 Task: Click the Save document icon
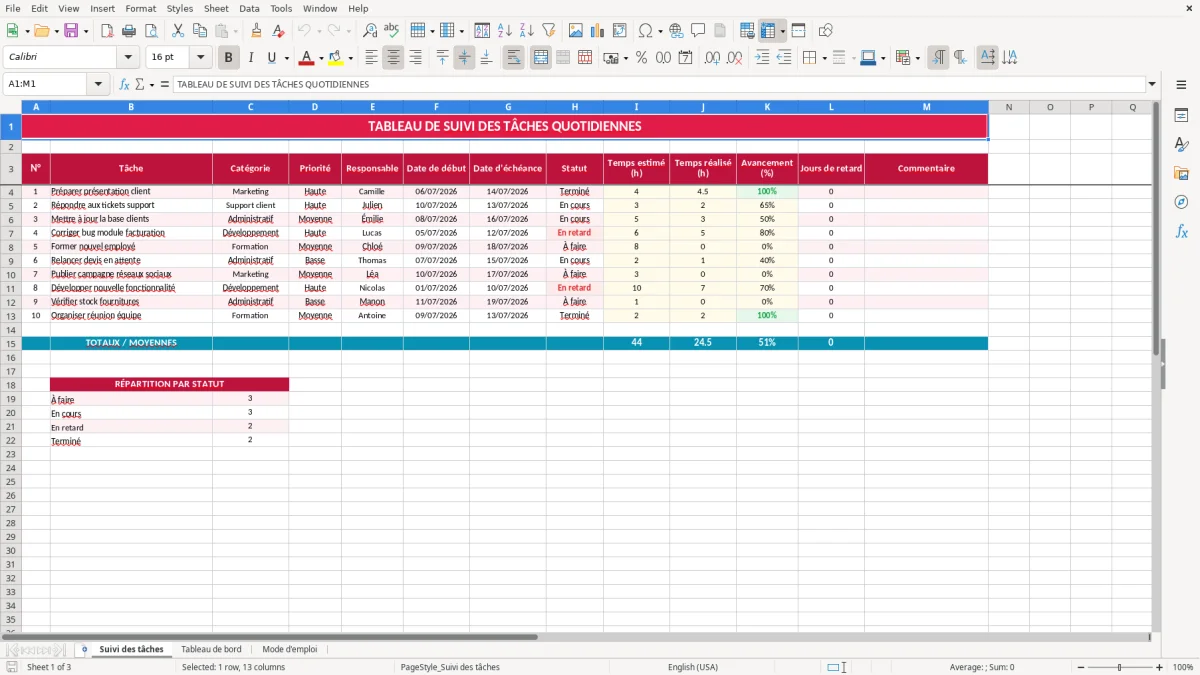[71, 31]
